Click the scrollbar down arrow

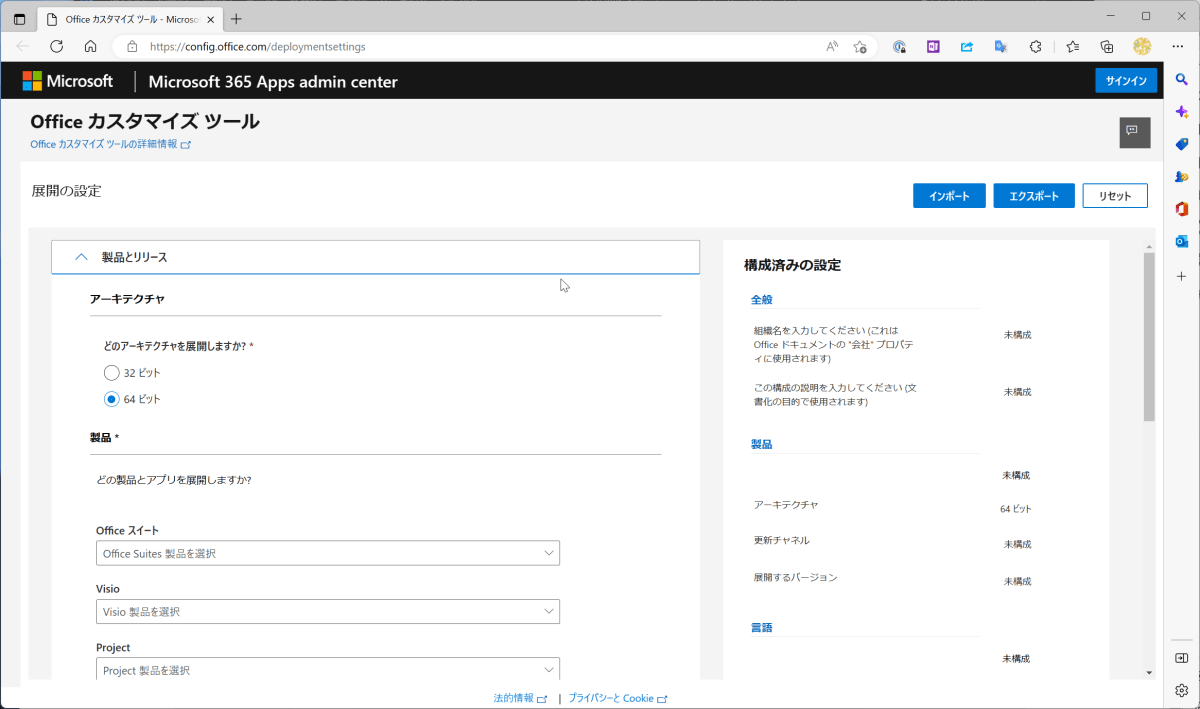click(1149, 673)
